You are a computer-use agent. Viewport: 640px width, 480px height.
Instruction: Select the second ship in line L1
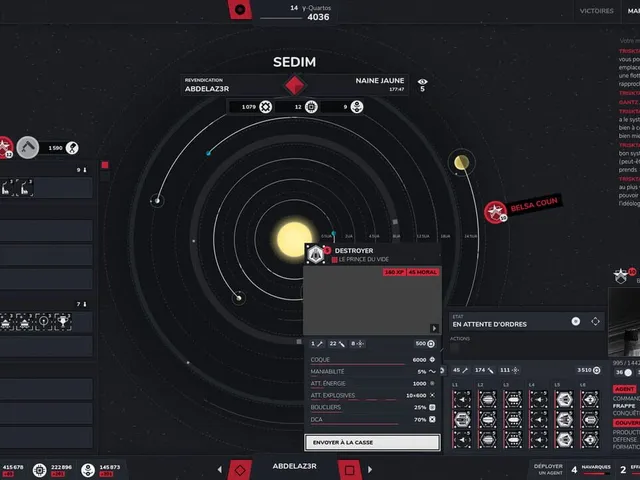462,420
